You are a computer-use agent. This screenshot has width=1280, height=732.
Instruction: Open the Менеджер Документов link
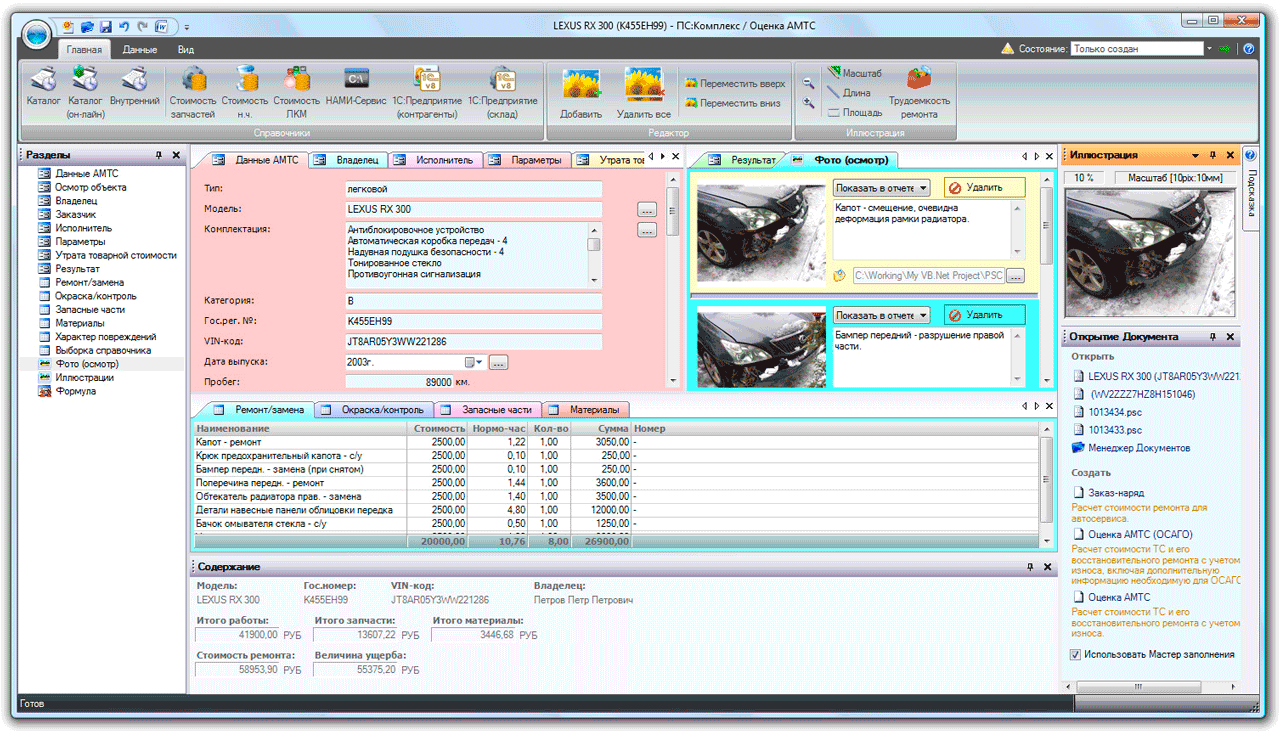click(1138, 448)
